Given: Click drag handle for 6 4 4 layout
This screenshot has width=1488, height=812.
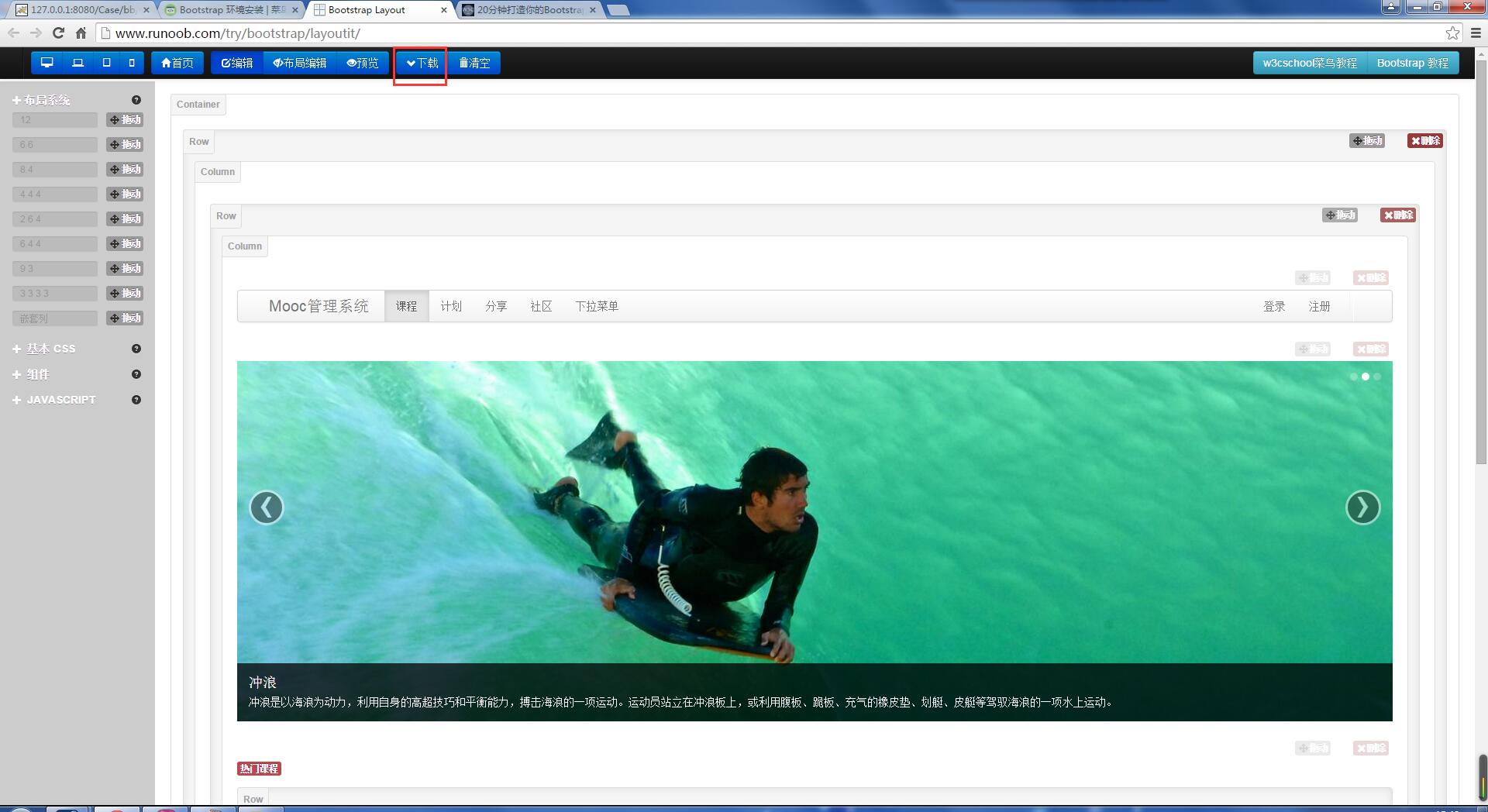Looking at the screenshot, I should [125, 244].
